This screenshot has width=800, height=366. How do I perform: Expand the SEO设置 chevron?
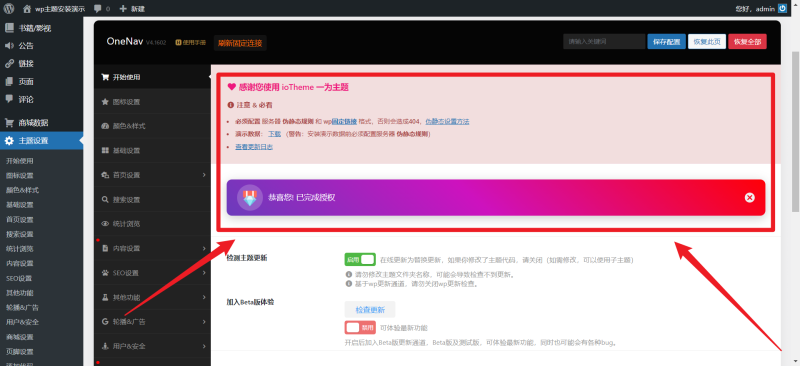204,273
